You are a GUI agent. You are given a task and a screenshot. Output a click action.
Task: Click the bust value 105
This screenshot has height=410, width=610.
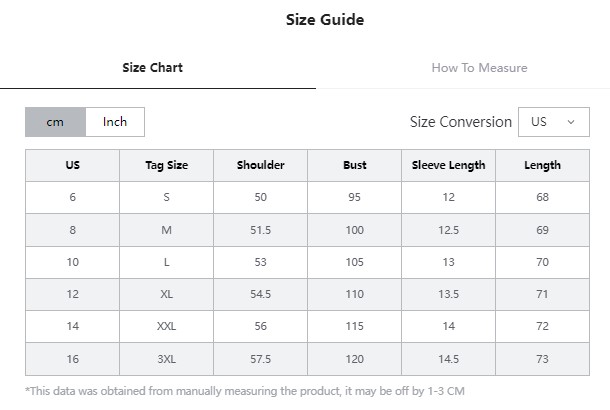click(354, 262)
